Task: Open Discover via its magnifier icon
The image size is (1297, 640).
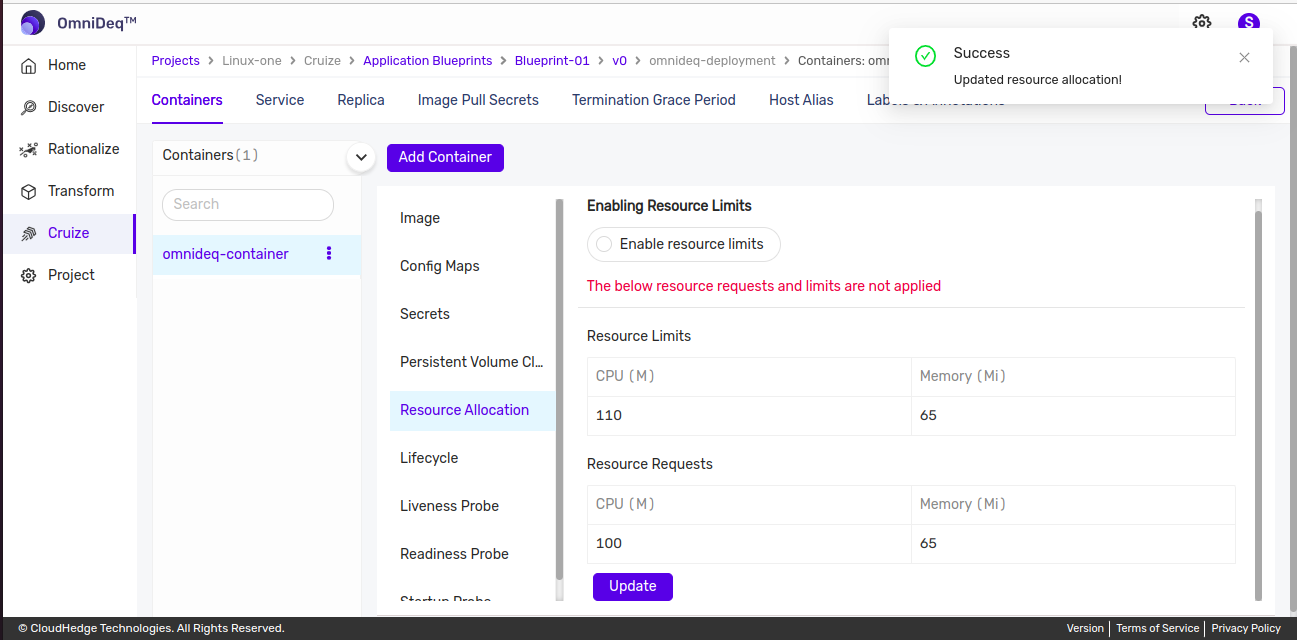Action: [x=28, y=108]
